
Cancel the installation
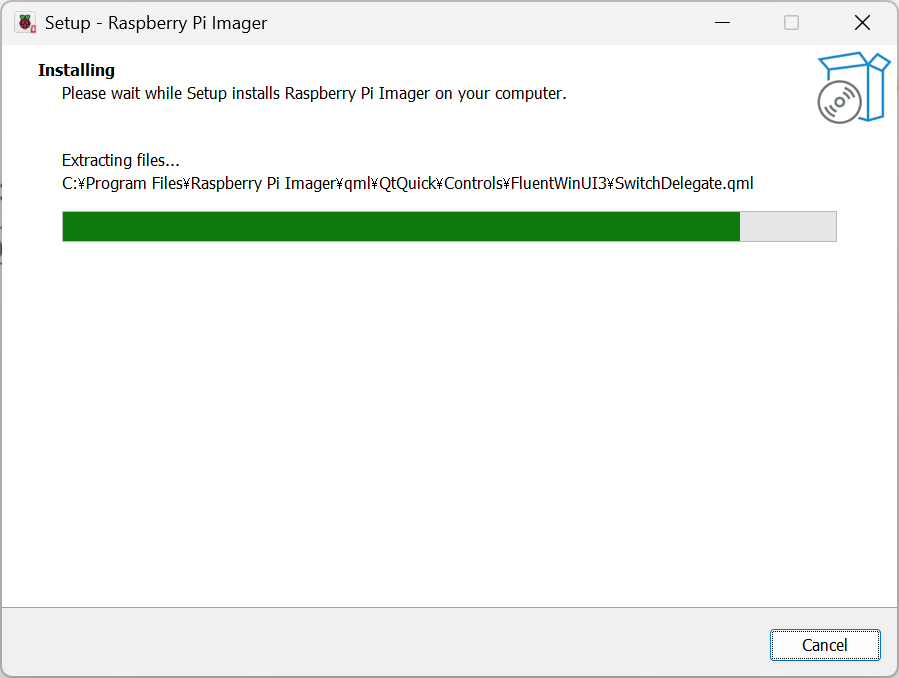point(825,645)
